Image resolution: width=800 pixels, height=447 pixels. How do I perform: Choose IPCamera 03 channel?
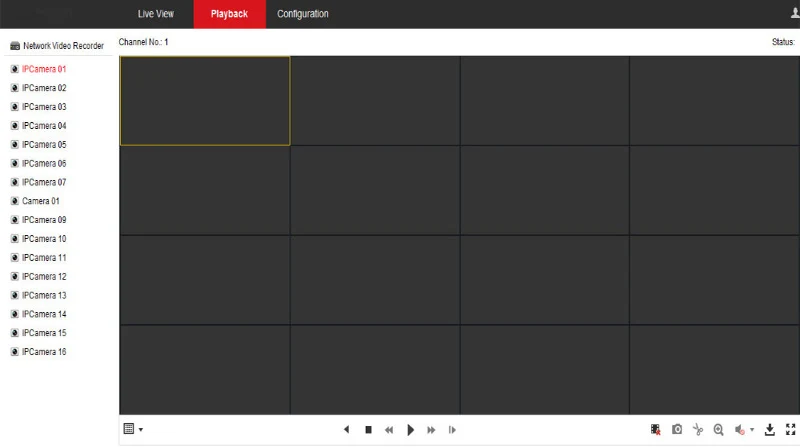click(x=44, y=107)
